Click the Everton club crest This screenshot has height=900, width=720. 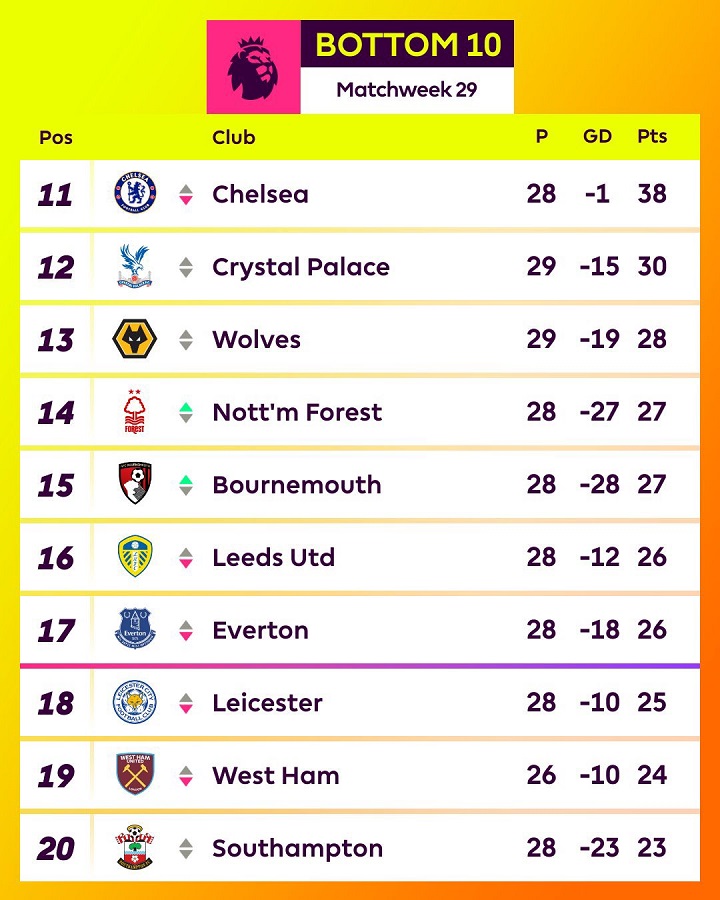[135, 629]
